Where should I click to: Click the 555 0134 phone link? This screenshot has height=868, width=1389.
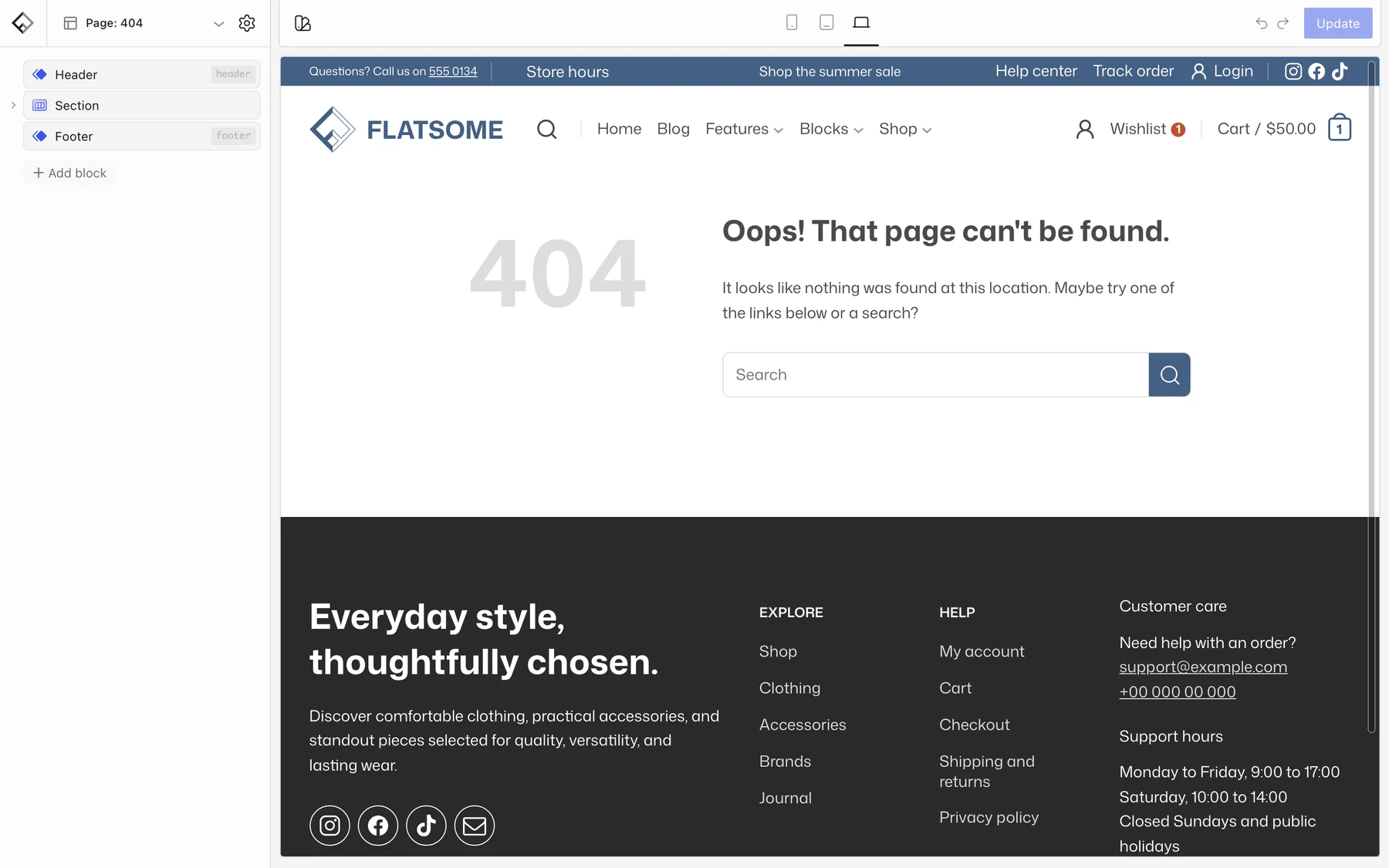point(453,71)
